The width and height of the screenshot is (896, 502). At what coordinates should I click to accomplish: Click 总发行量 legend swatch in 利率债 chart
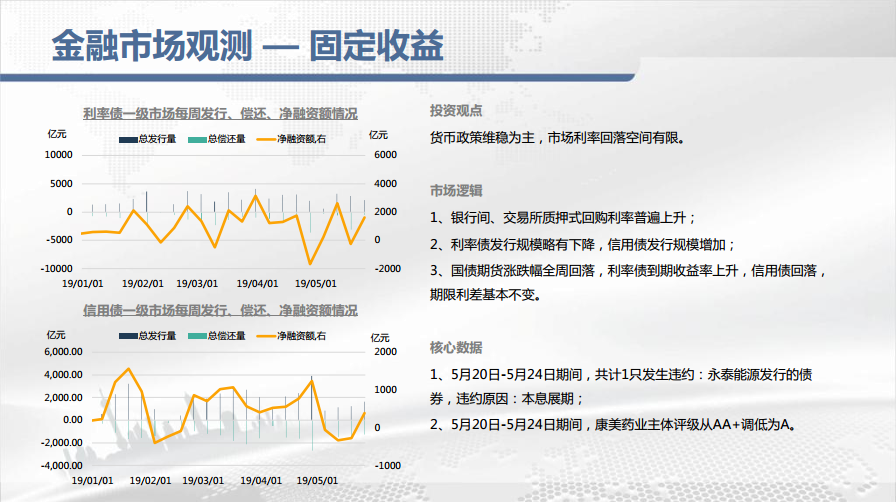coord(128,139)
